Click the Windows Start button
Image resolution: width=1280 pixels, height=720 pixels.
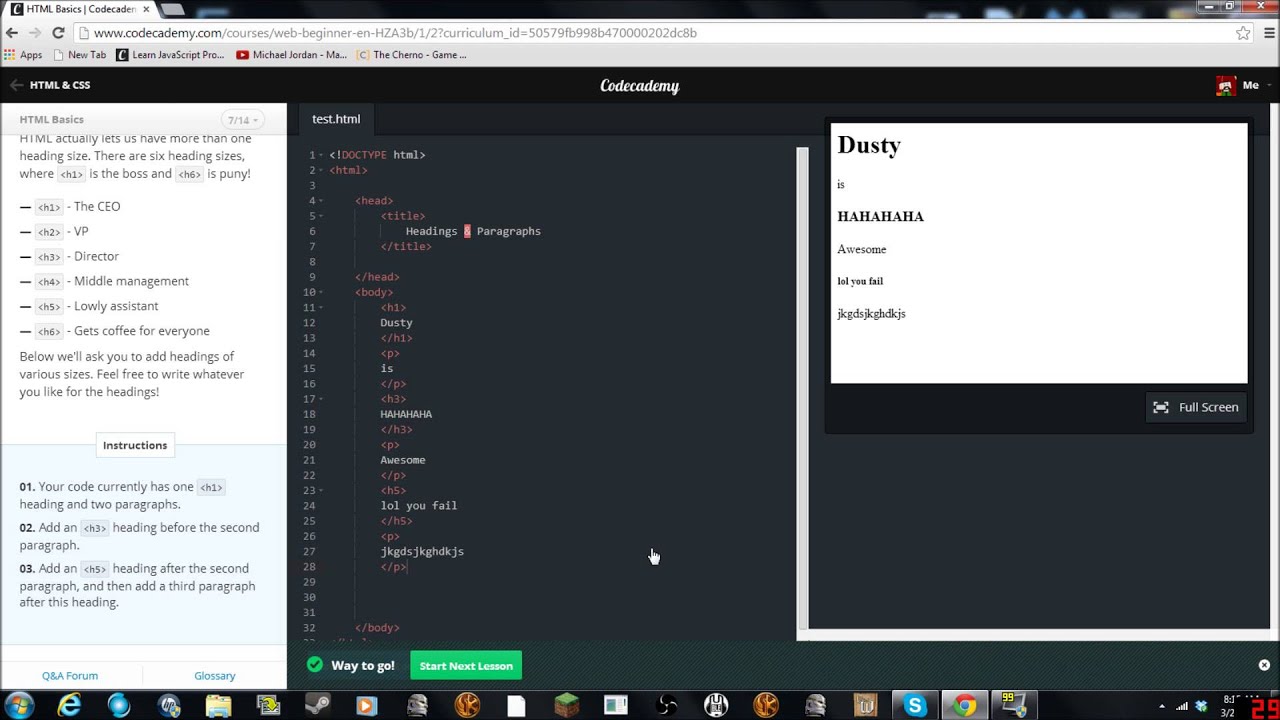click(x=19, y=706)
